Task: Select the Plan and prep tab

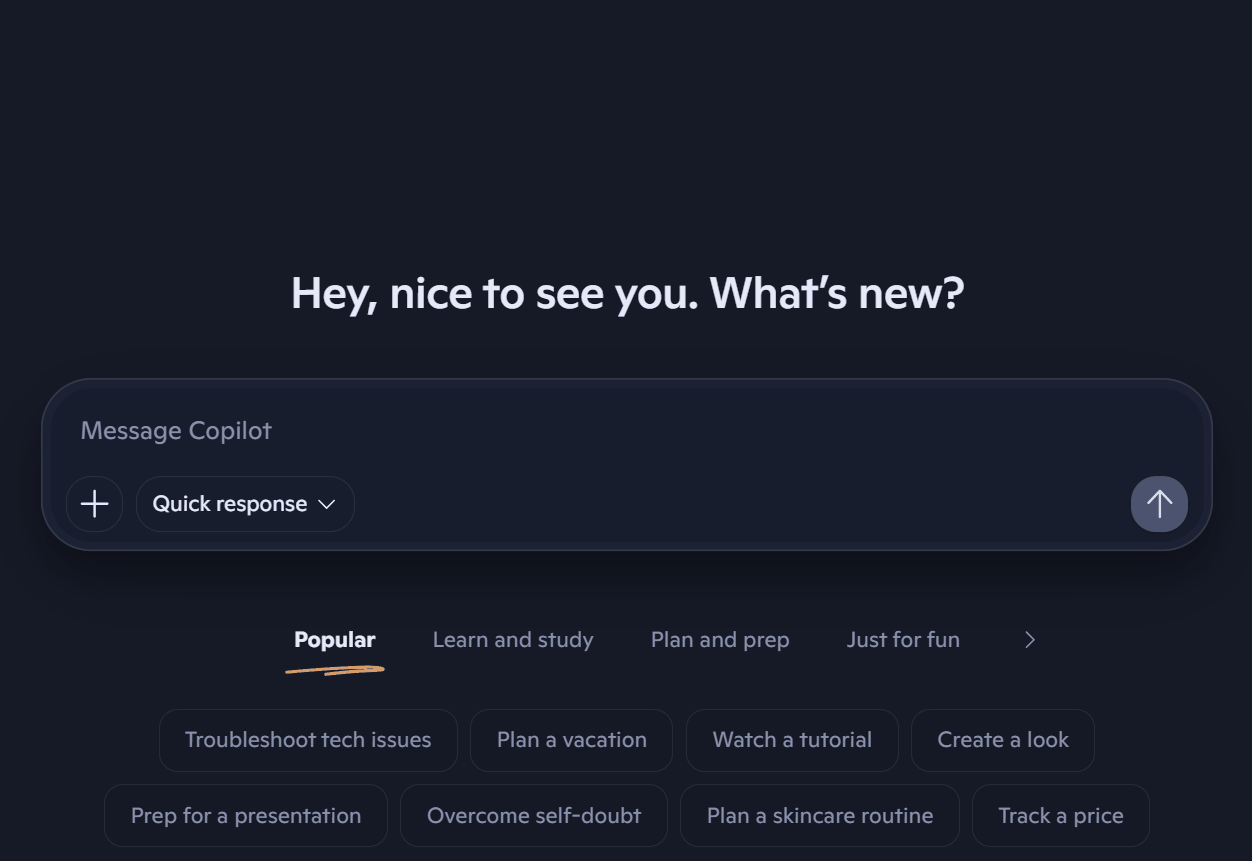Action: click(x=720, y=640)
